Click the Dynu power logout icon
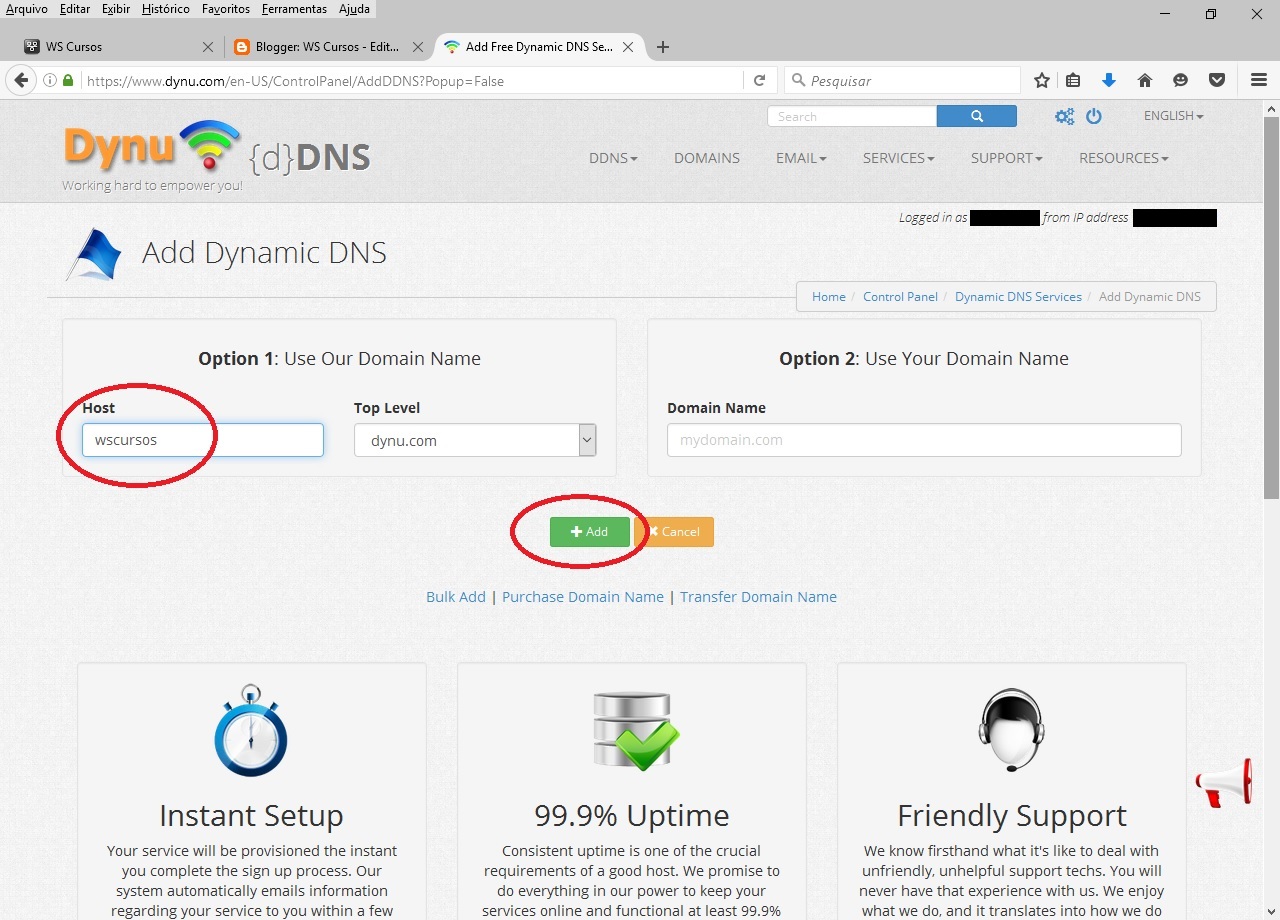Image resolution: width=1280 pixels, height=920 pixels. 1094,116
